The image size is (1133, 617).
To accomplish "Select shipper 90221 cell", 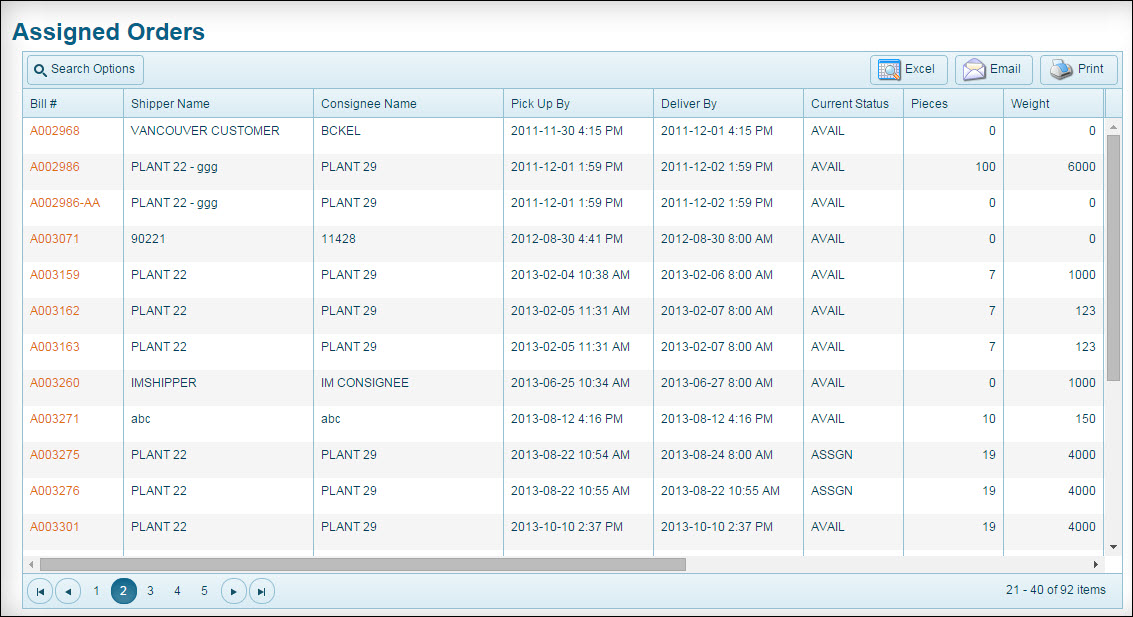I will click(x=218, y=243).
